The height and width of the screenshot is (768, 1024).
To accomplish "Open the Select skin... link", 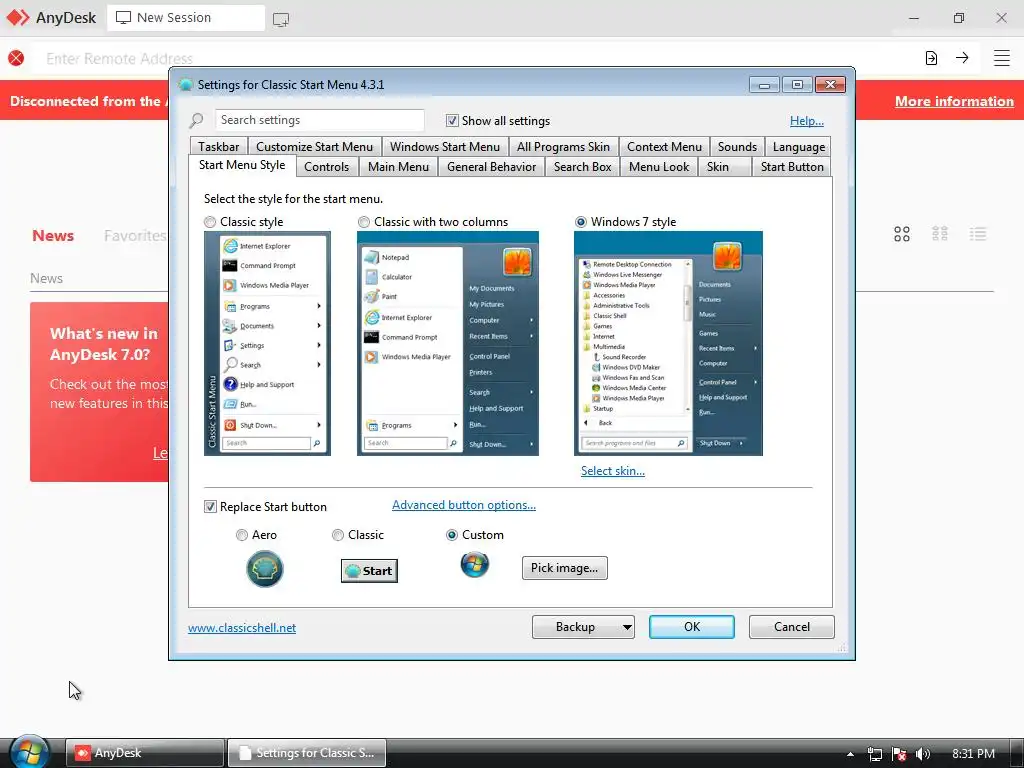I will 613,471.
